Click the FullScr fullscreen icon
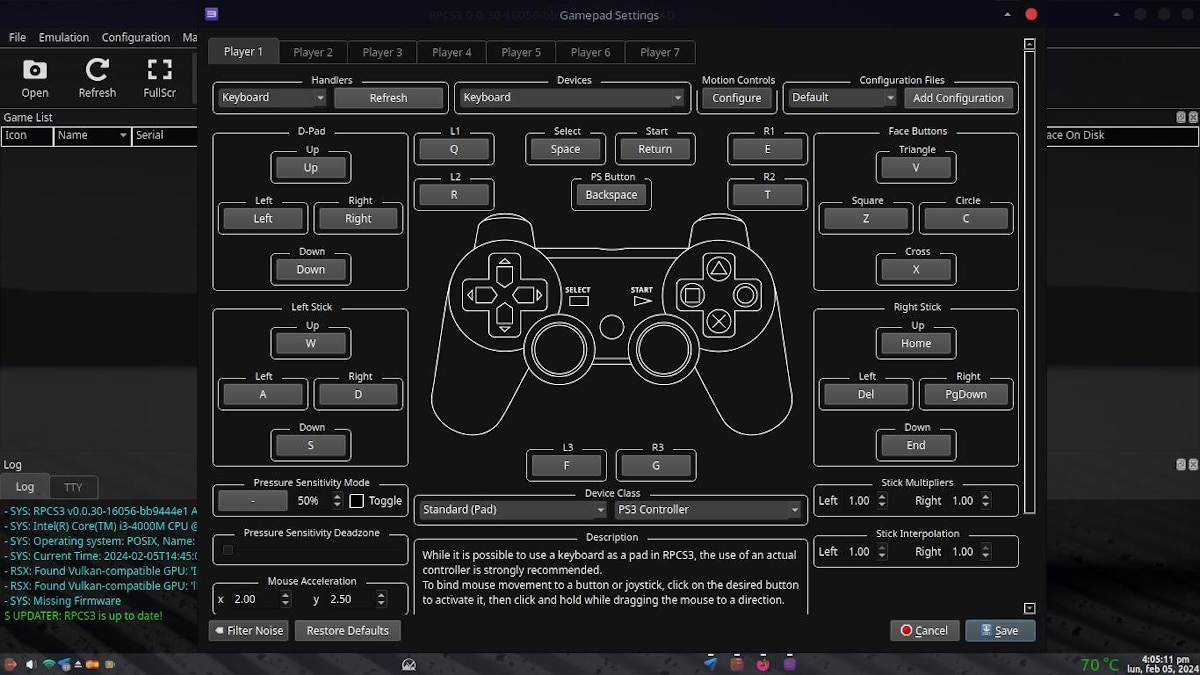This screenshot has height=675, width=1200. (159, 78)
